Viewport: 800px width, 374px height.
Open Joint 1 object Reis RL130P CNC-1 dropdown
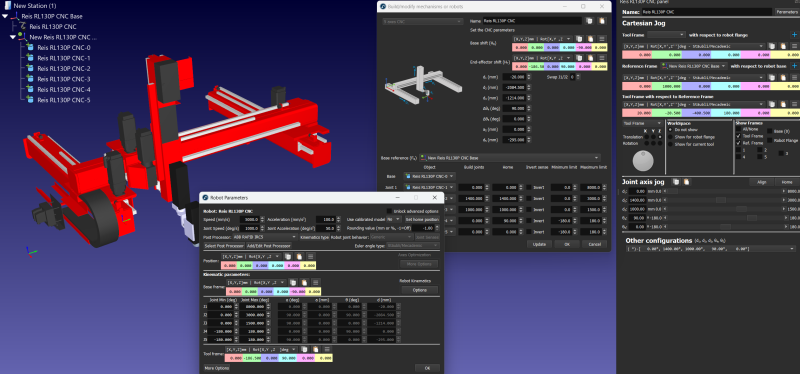point(430,187)
